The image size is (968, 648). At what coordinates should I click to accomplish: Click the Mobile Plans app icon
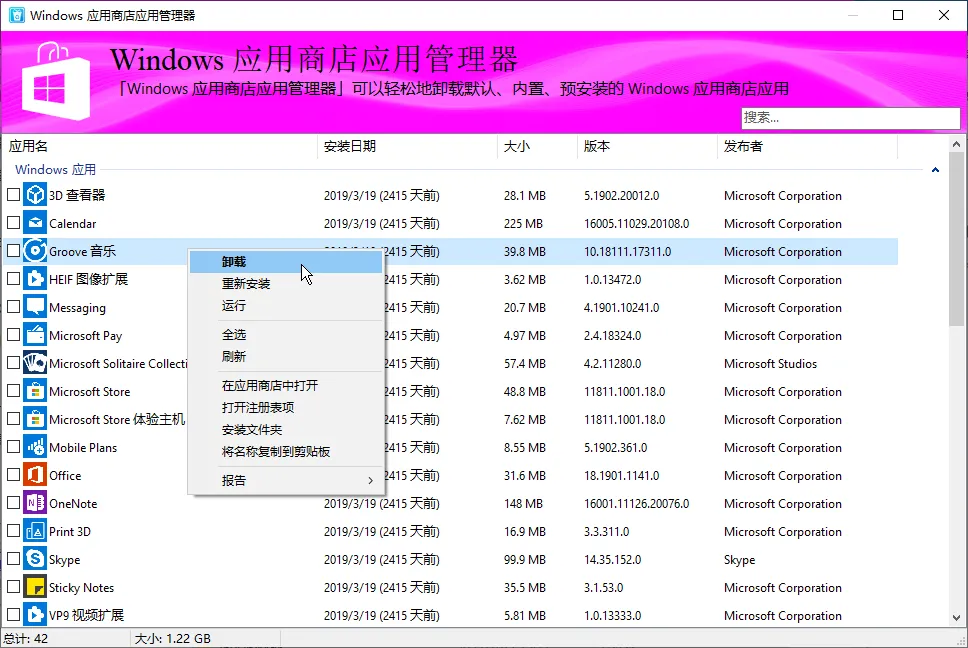coord(35,447)
